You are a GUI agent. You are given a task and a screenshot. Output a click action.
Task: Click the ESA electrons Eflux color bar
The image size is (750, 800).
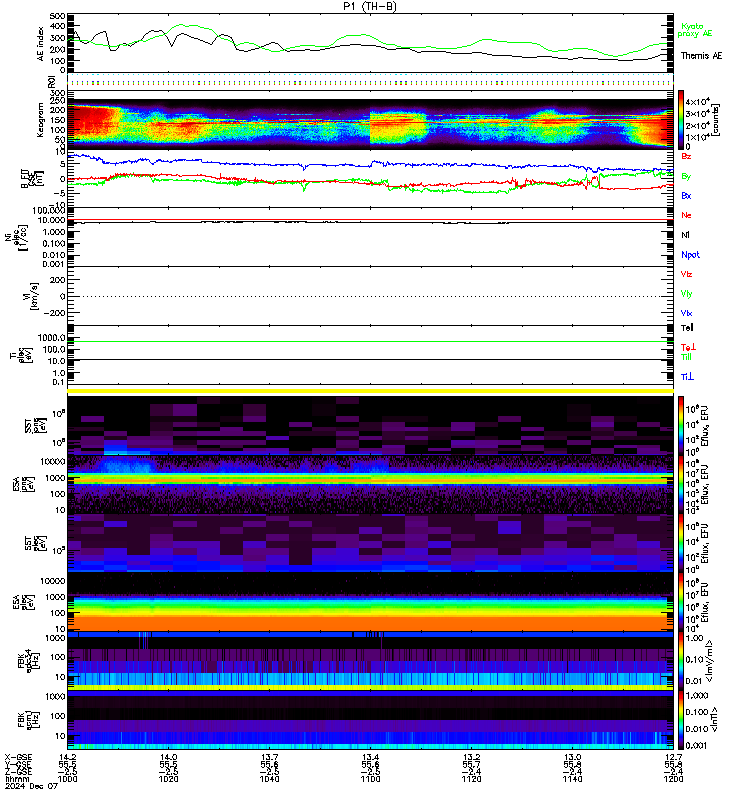click(681, 602)
